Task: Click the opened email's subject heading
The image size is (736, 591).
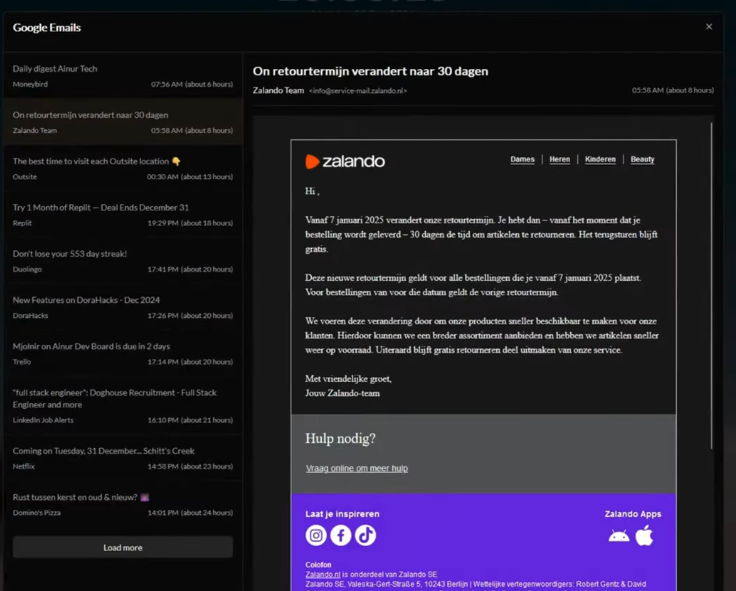Action: (370, 71)
